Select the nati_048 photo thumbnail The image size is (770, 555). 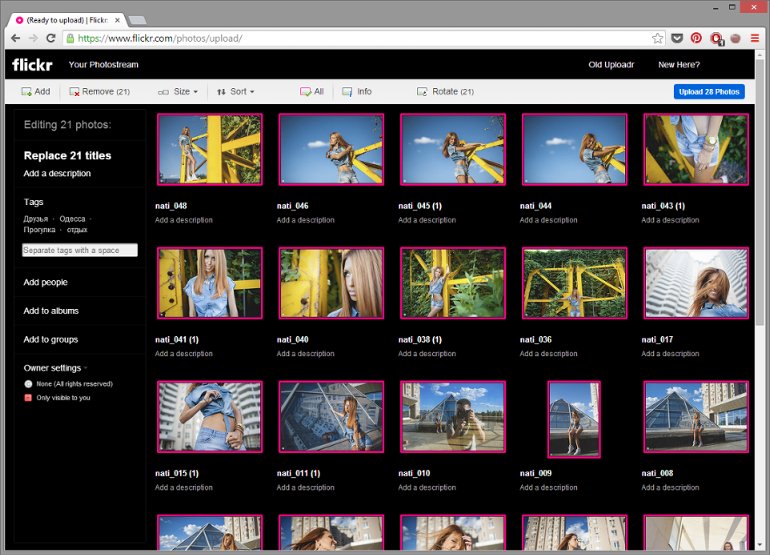[x=210, y=149]
